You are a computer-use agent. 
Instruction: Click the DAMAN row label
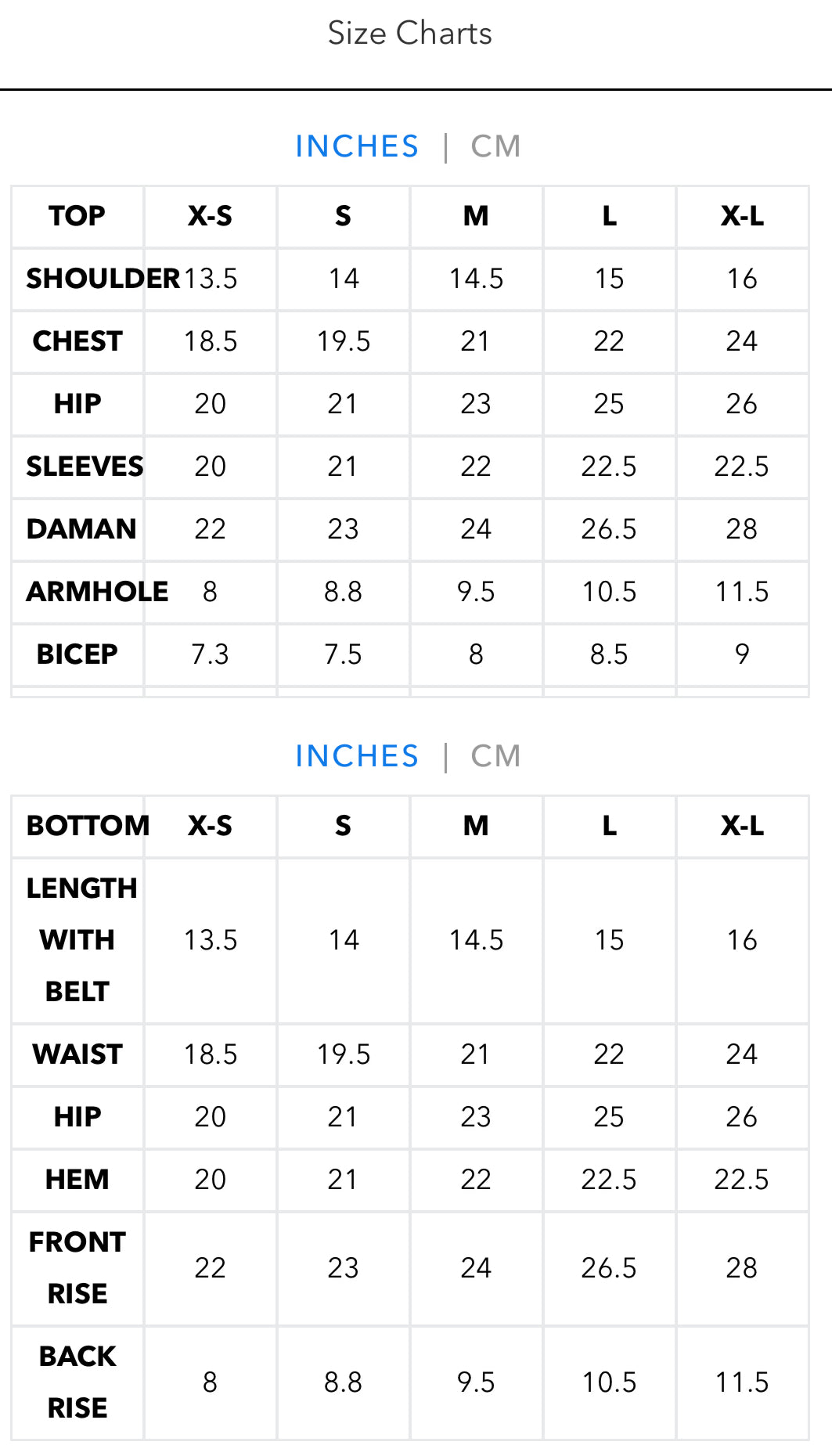point(81,529)
